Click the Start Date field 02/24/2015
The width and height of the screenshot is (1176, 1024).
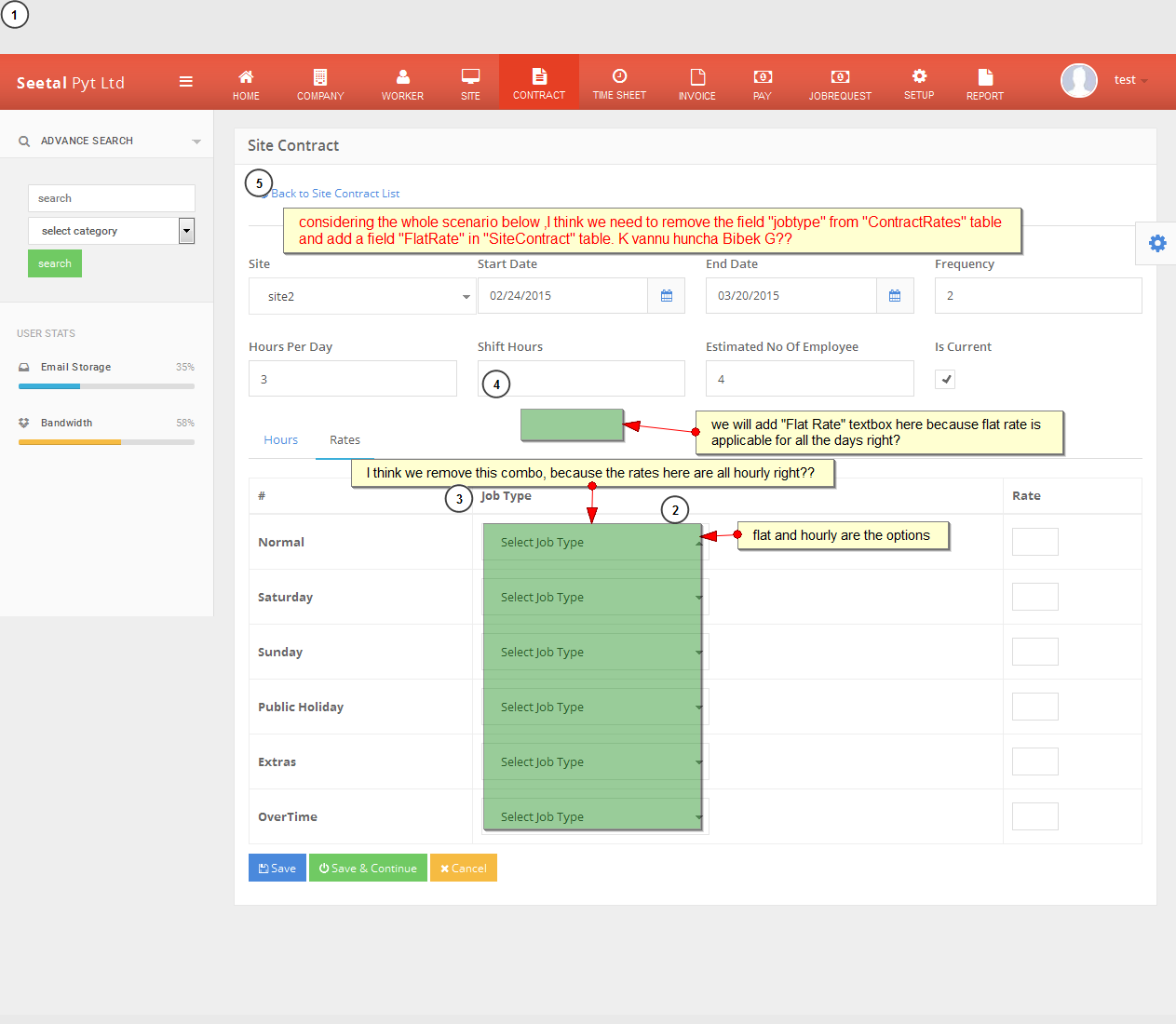[562, 296]
